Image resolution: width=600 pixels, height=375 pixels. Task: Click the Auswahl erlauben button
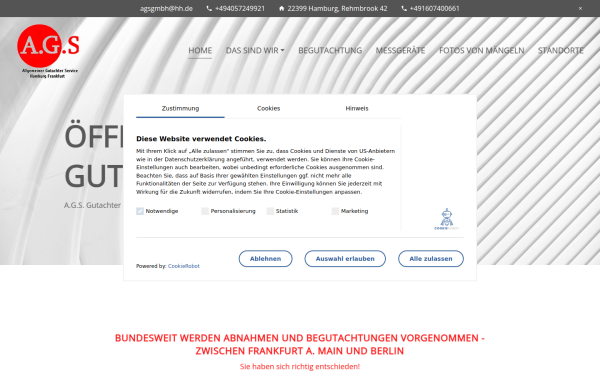[345, 259]
